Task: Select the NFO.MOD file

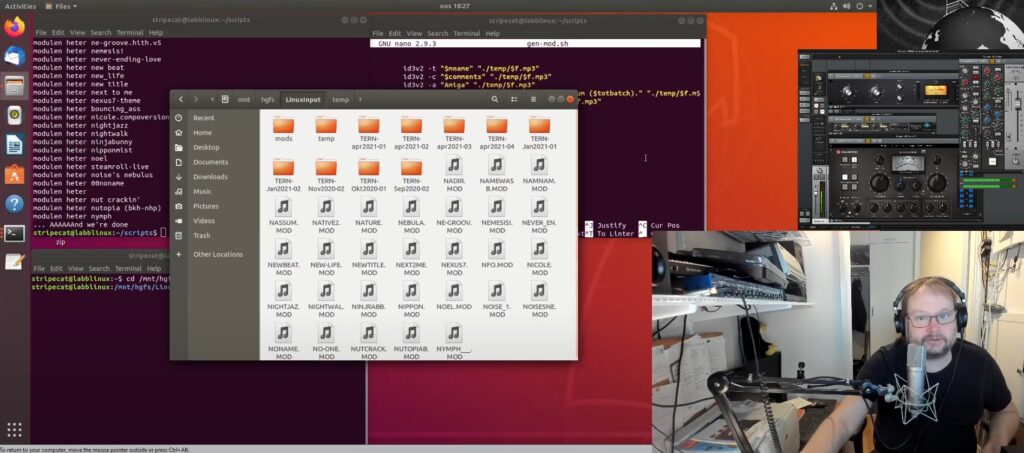Action: pyautogui.click(x=497, y=255)
